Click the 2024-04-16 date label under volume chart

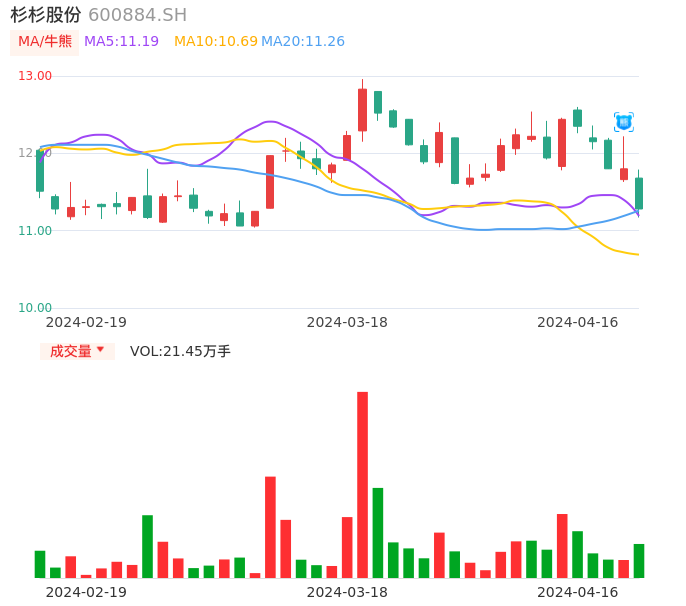577,592
